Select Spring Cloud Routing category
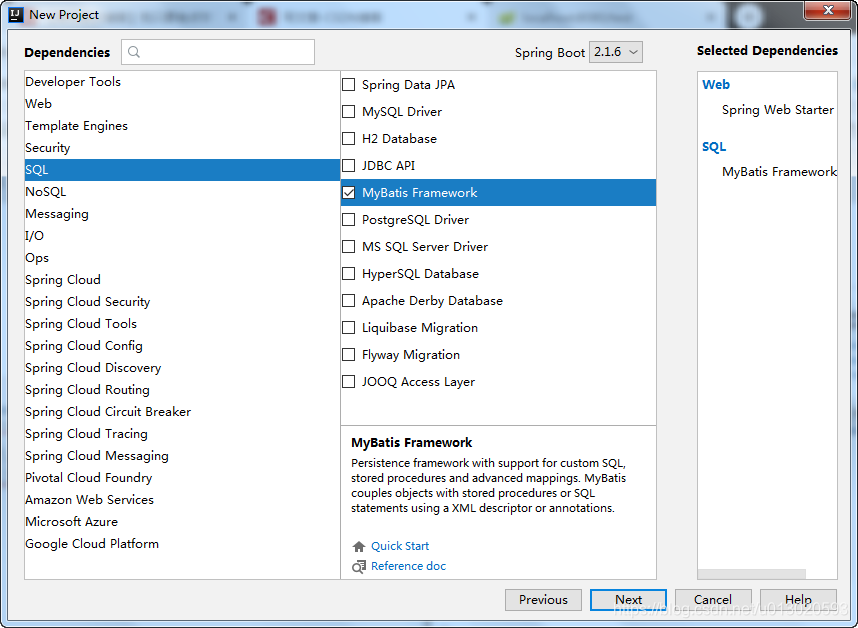858x628 pixels. tap(182, 389)
